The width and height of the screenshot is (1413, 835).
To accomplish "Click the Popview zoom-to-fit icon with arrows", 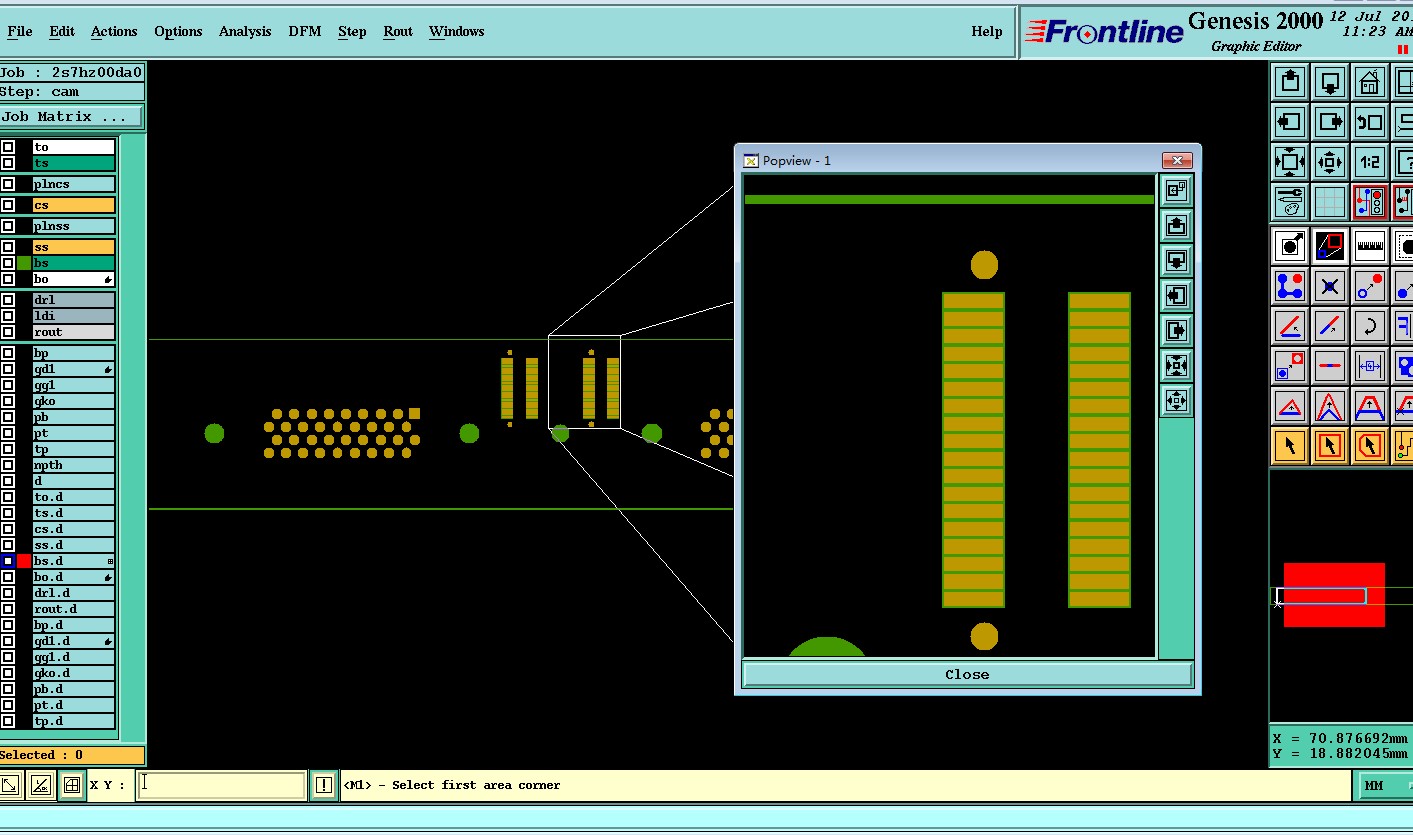I will (x=1176, y=366).
